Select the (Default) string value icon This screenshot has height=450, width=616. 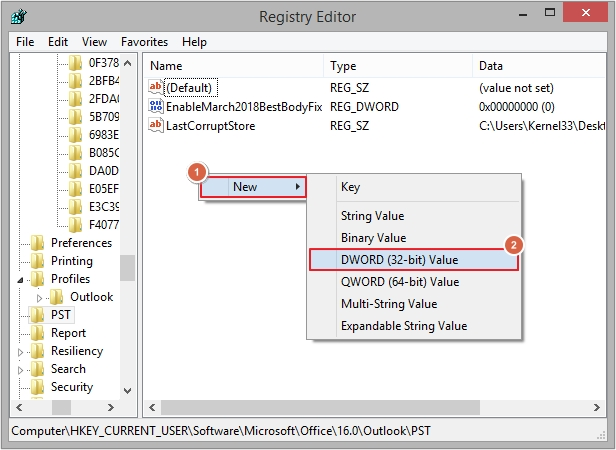coord(156,87)
